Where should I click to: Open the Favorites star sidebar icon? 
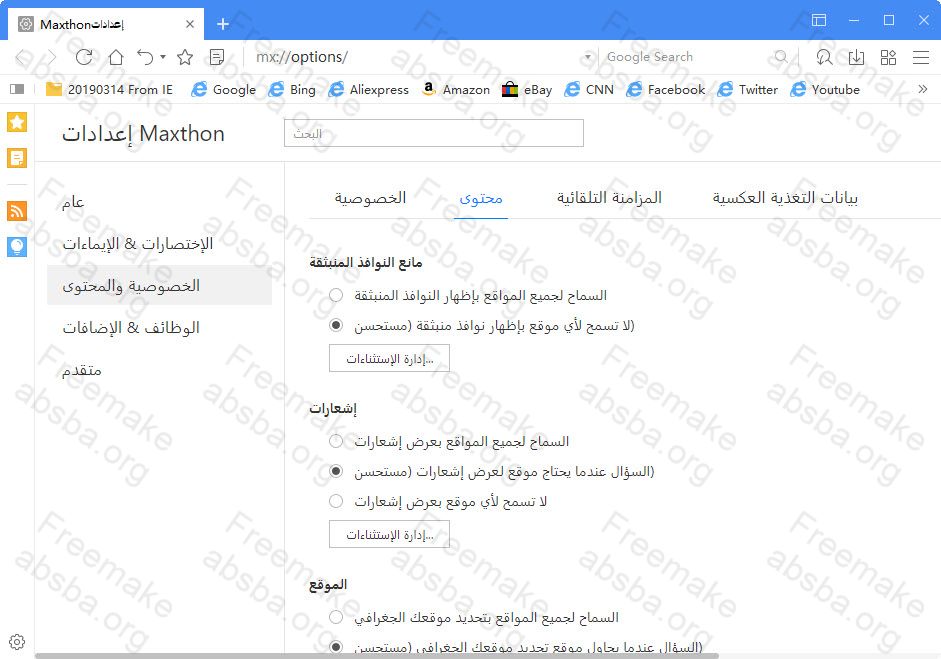tap(17, 122)
